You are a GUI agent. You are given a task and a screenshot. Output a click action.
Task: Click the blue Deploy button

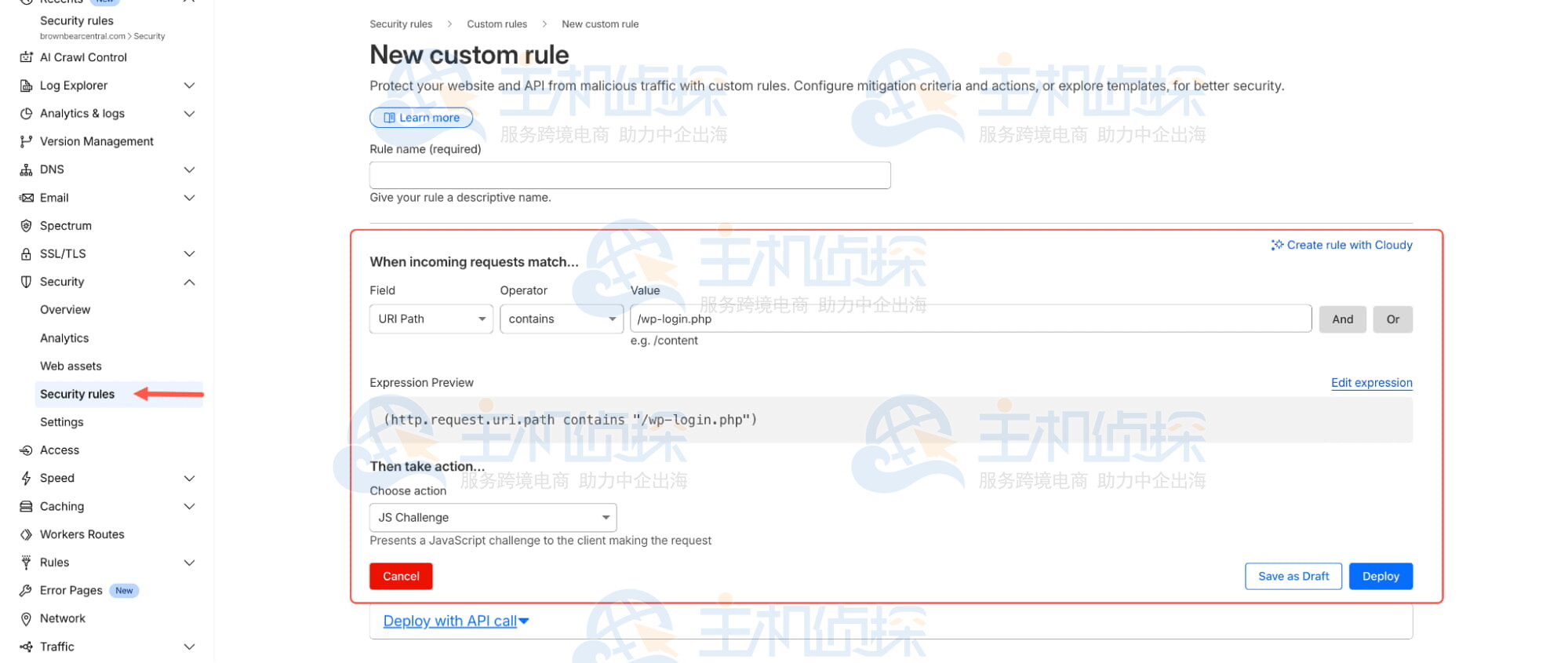tap(1381, 576)
